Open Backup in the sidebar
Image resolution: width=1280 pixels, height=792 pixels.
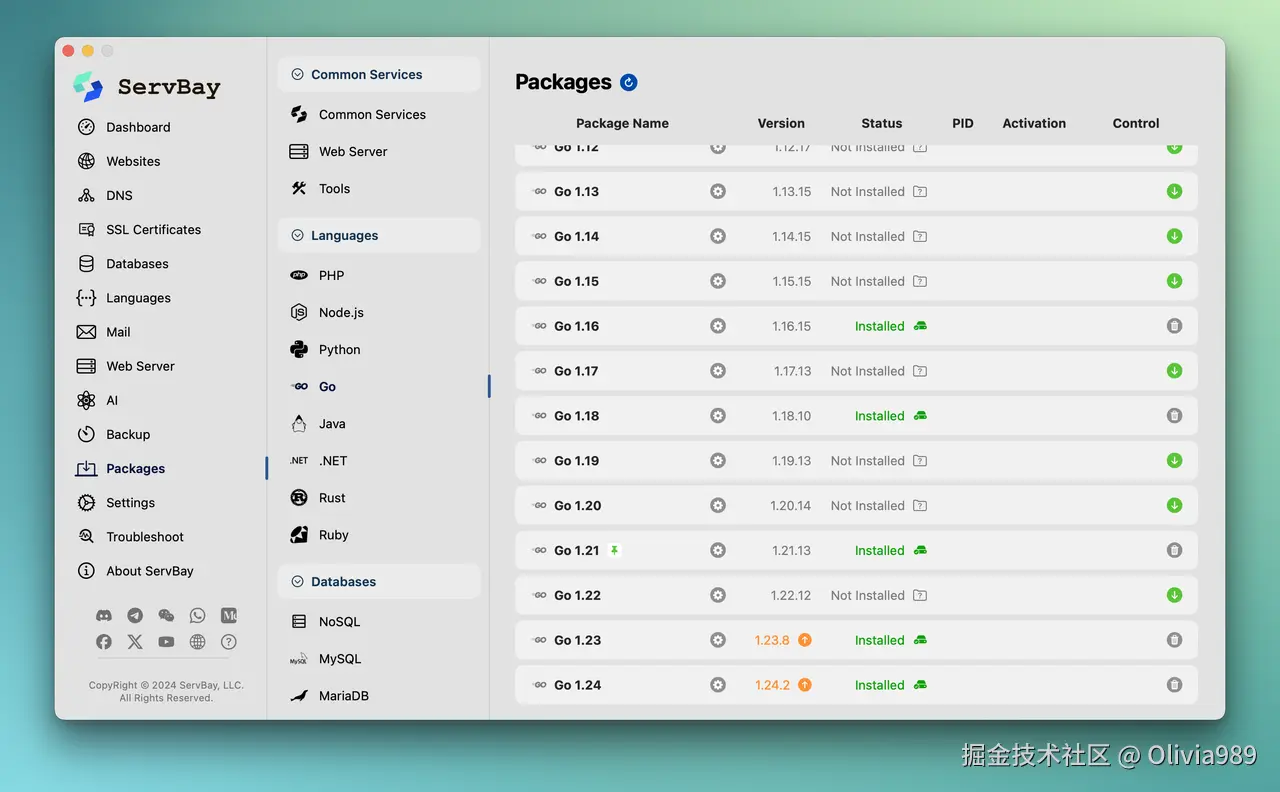(128, 434)
